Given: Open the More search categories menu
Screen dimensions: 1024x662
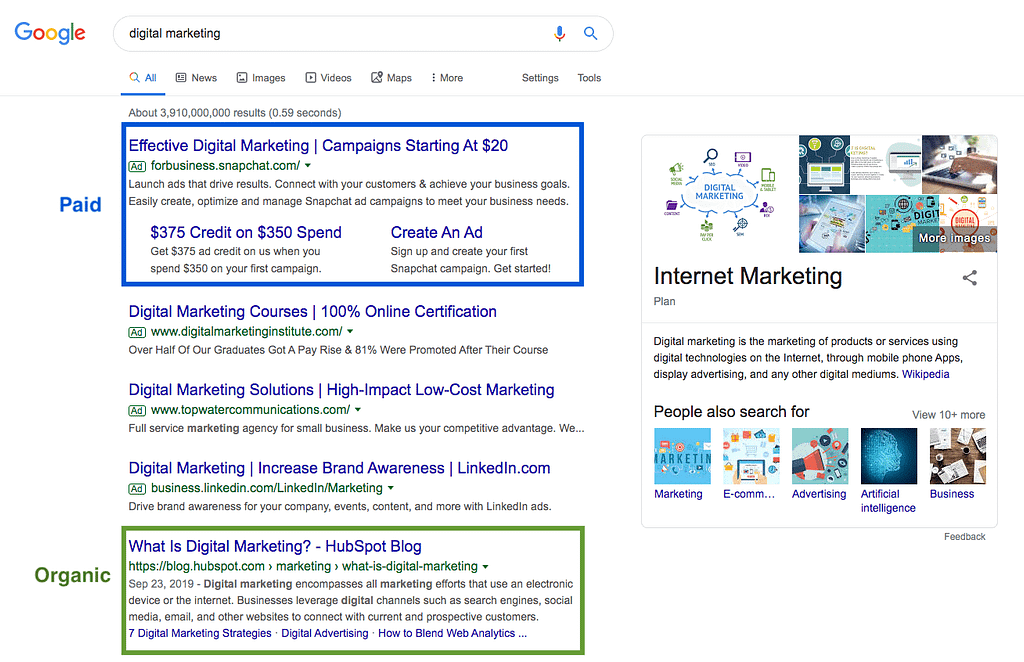Looking at the screenshot, I should [447, 78].
